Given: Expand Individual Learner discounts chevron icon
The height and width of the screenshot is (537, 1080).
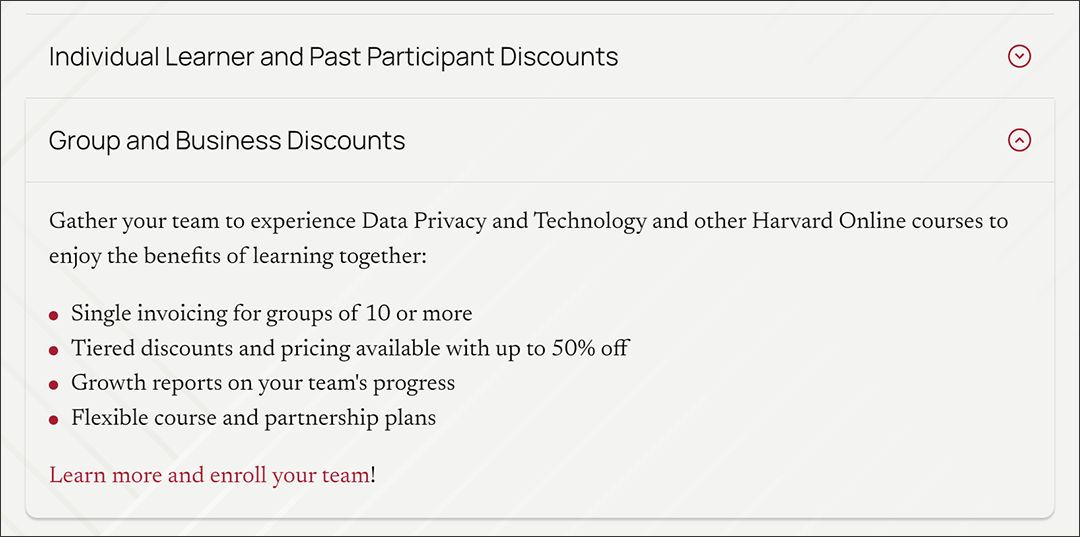Looking at the screenshot, I should (x=1019, y=56).
